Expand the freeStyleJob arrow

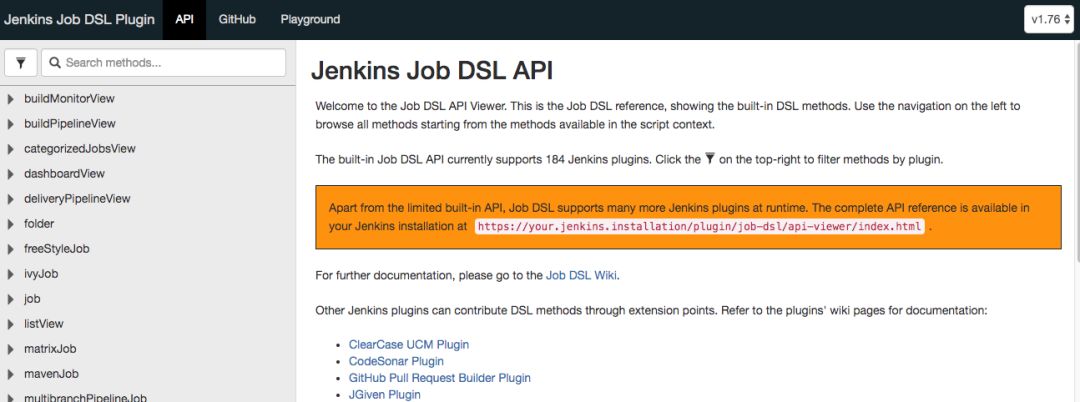tap(10, 249)
